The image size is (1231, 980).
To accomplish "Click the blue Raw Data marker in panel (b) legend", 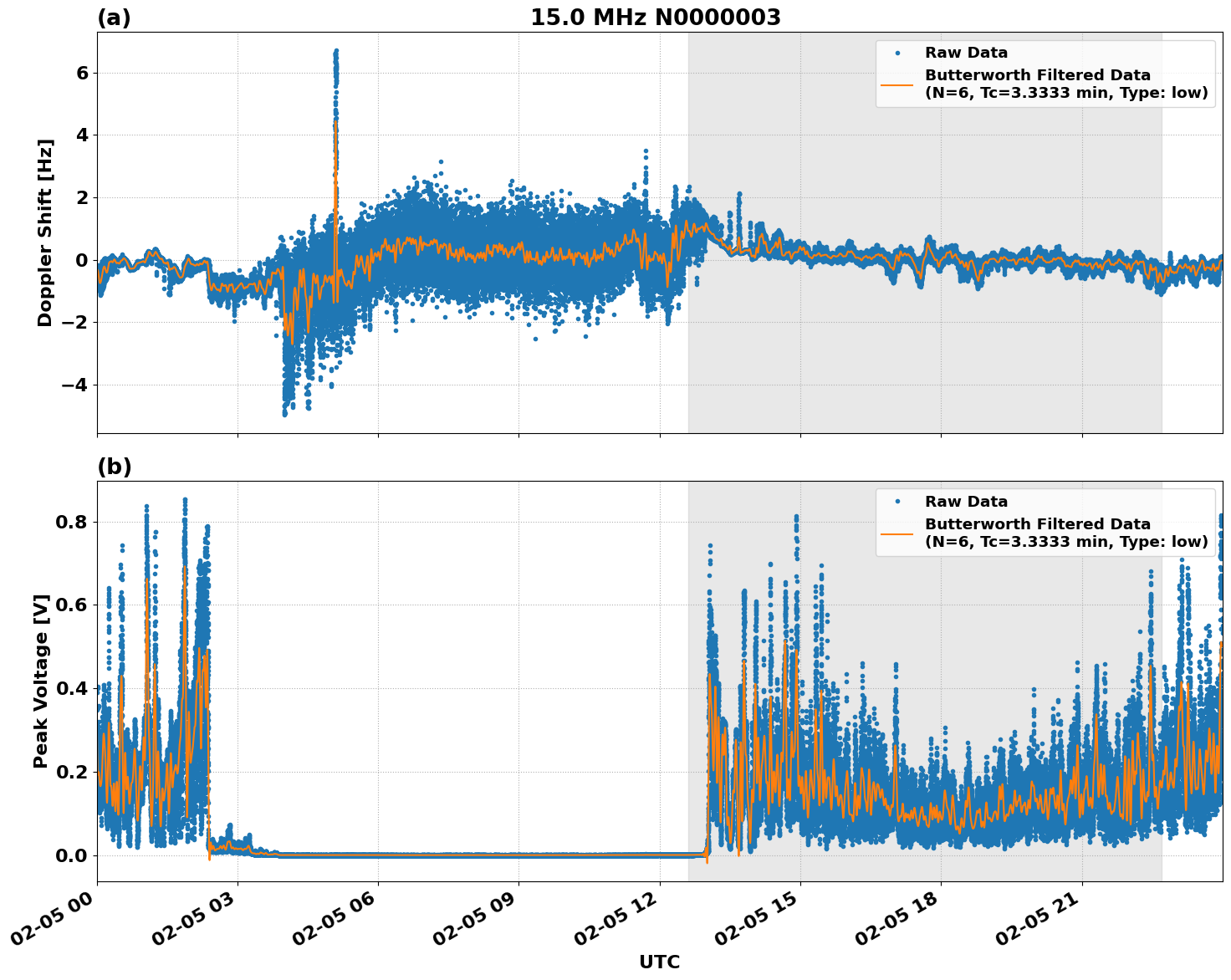I will coord(897,502).
